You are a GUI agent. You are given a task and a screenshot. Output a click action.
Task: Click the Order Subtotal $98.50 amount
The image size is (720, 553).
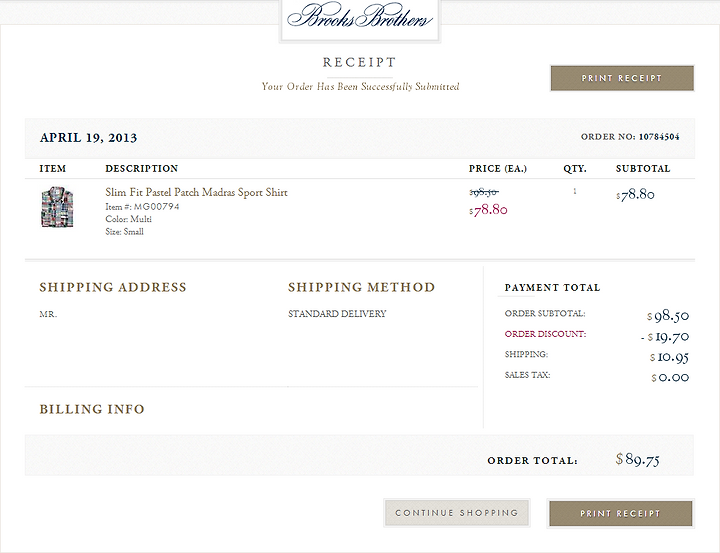pos(668,316)
